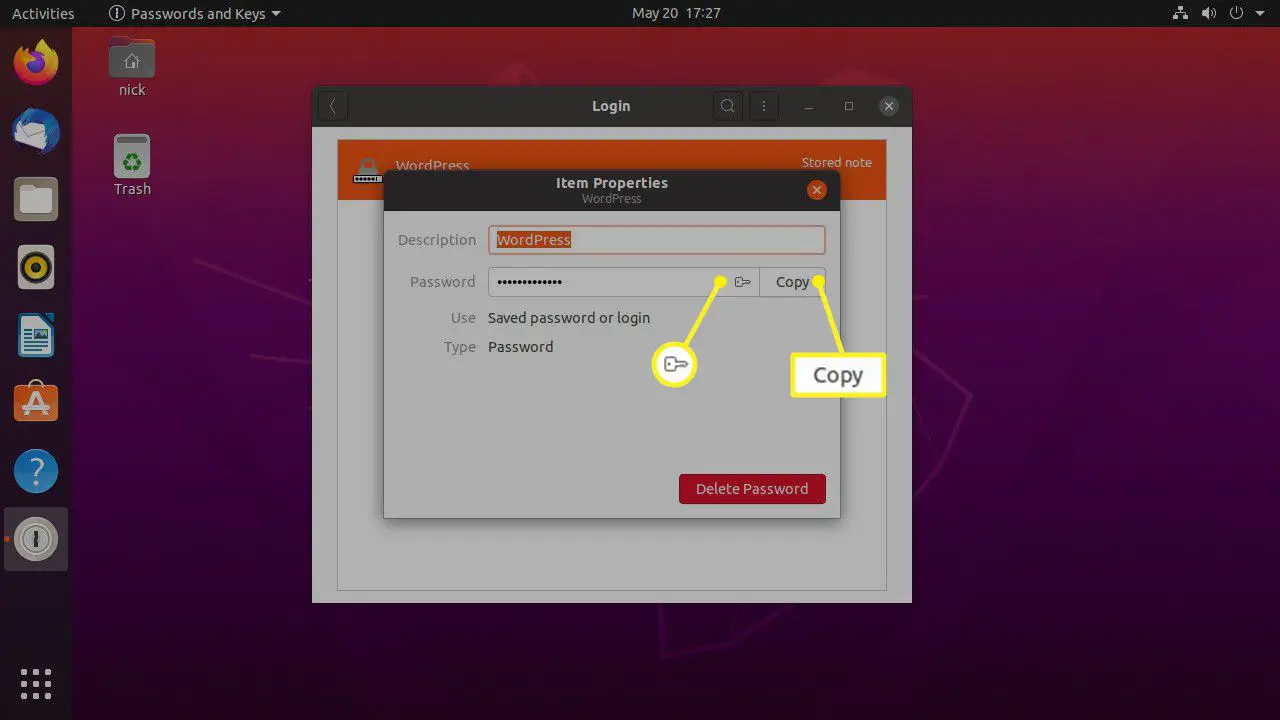This screenshot has height=720, width=1280.
Task: Expand the system menu arrow
Action: (x=1259, y=14)
